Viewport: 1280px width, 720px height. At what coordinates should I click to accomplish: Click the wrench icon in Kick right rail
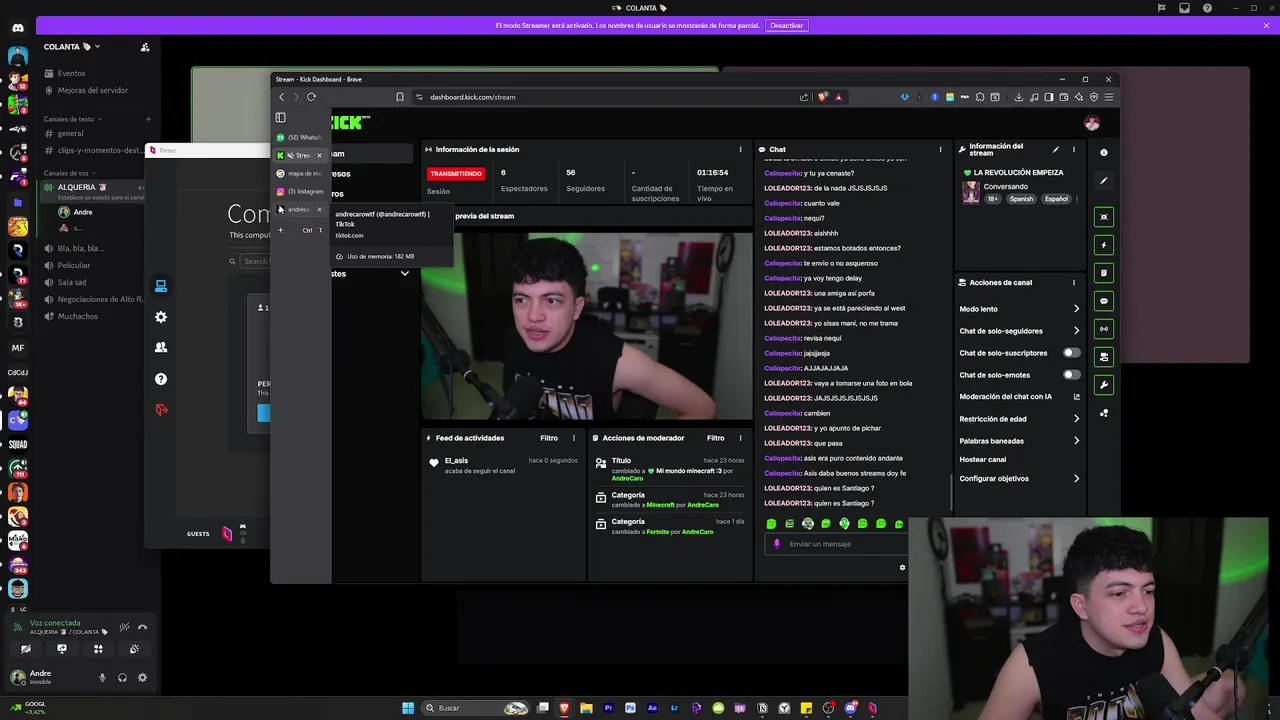[1104, 384]
